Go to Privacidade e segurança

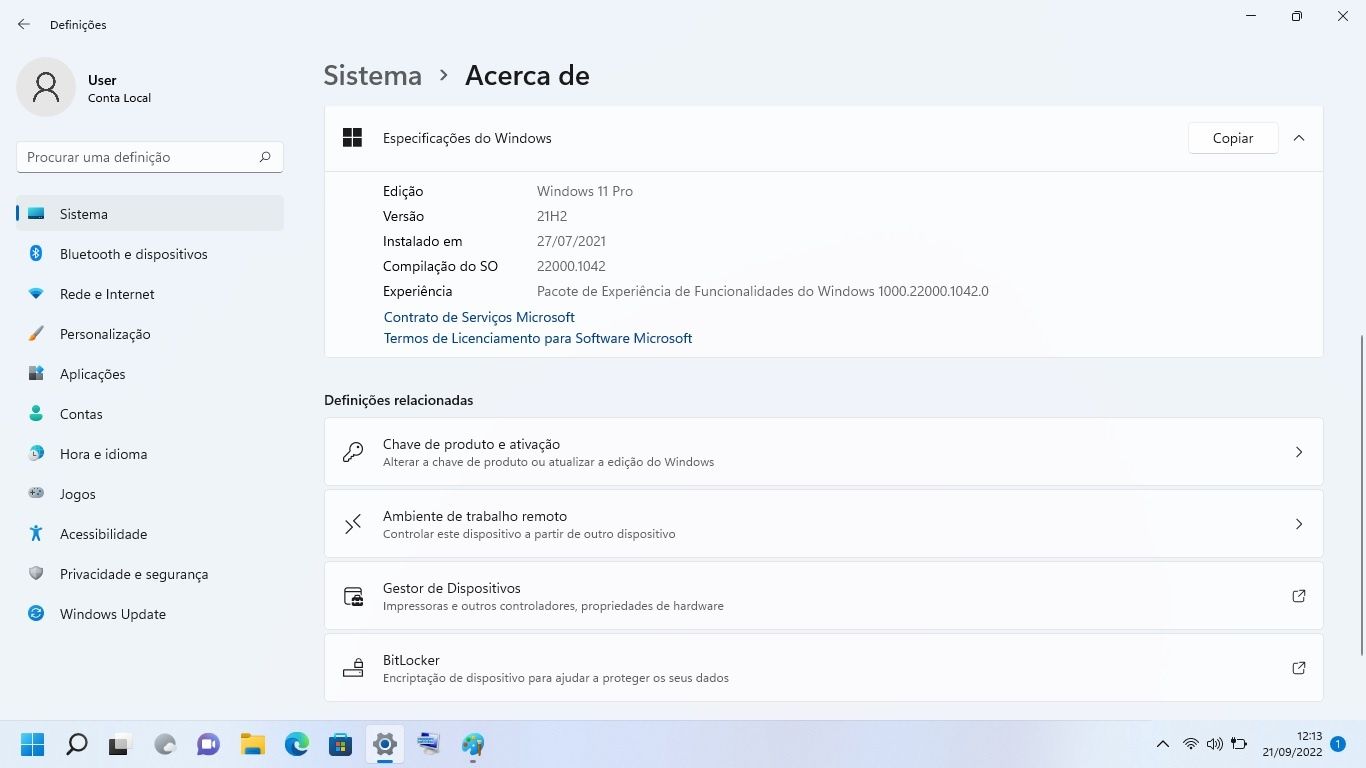pos(150,574)
